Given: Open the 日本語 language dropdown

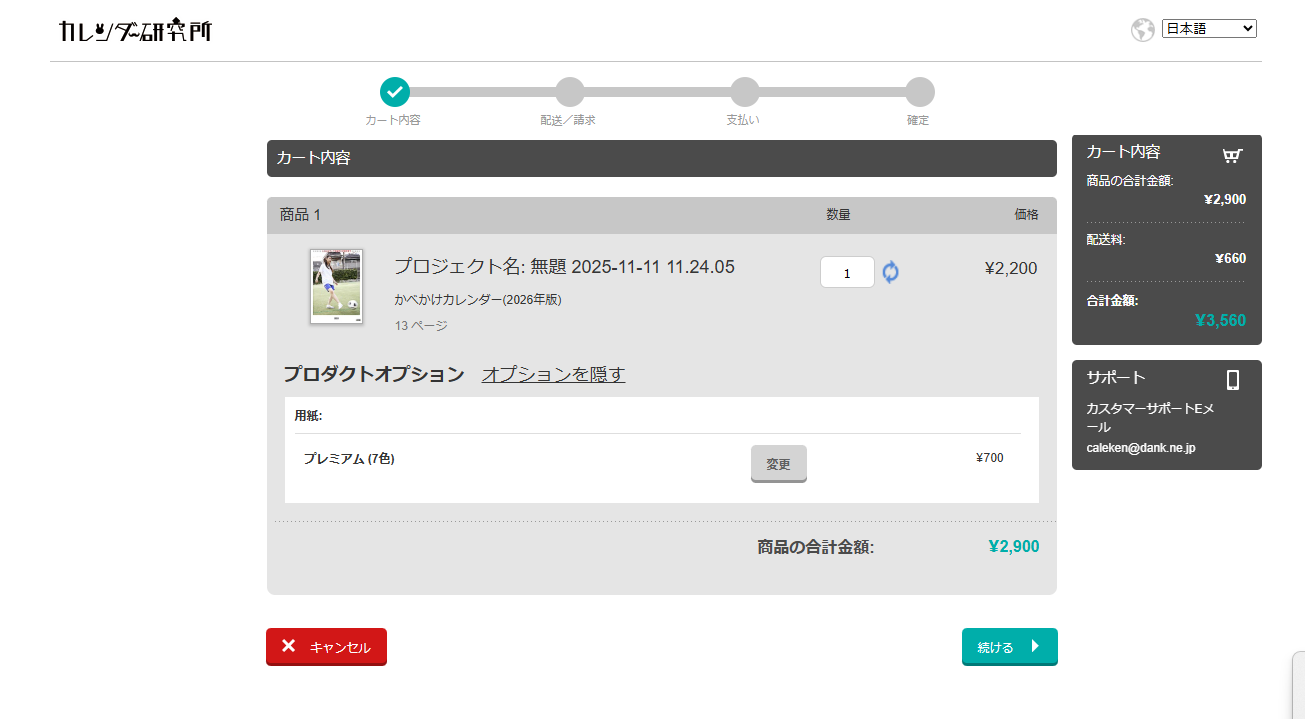Looking at the screenshot, I should coord(1208,29).
